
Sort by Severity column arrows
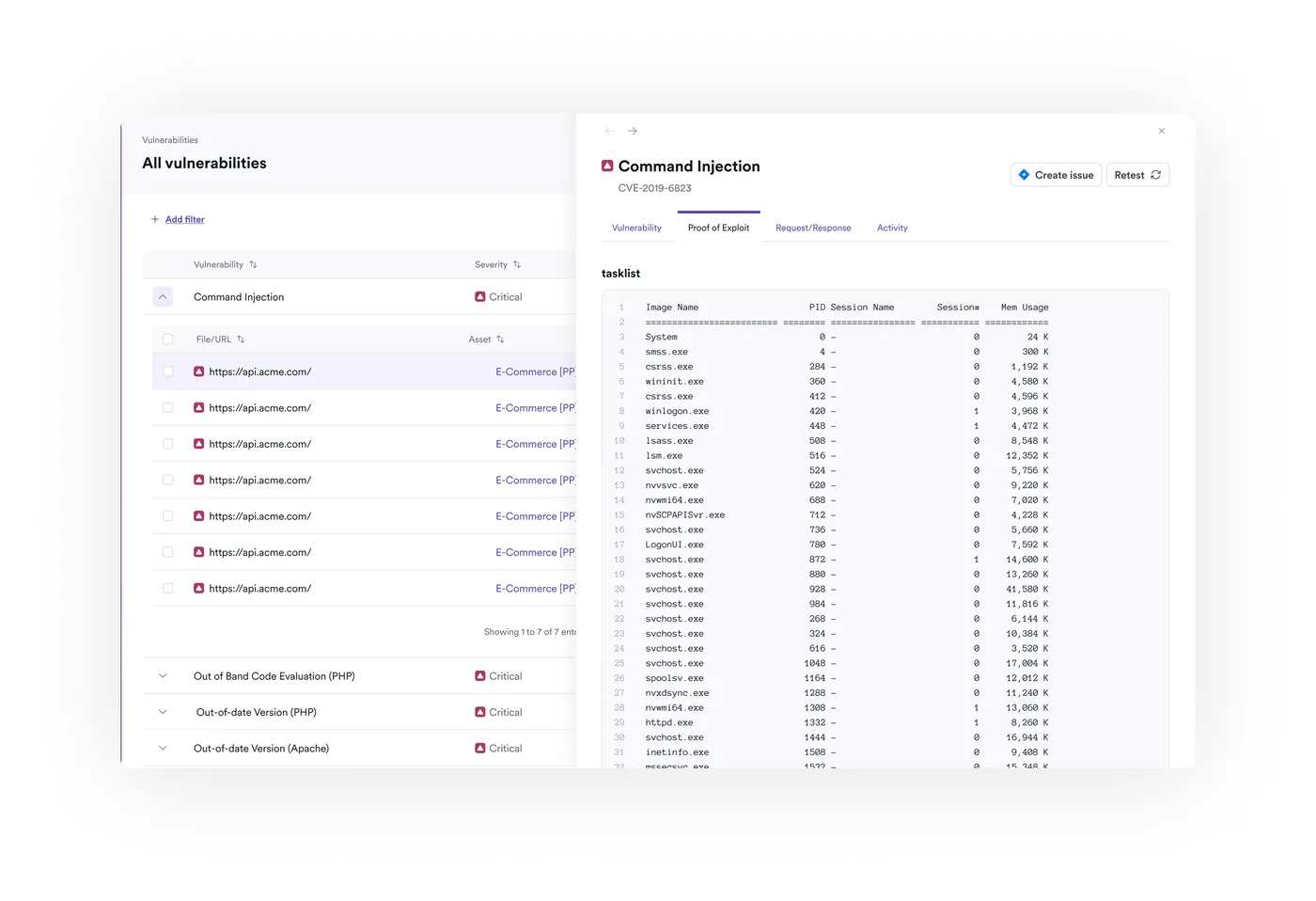pos(517,264)
